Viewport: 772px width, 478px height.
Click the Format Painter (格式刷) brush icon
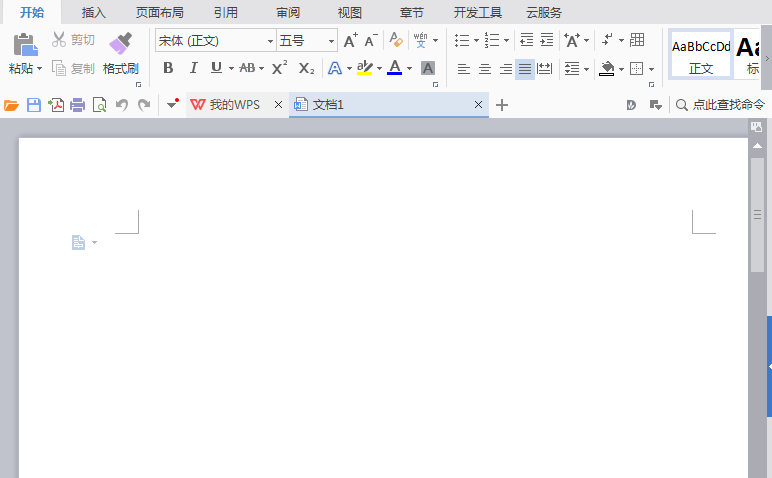coord(120,43)
